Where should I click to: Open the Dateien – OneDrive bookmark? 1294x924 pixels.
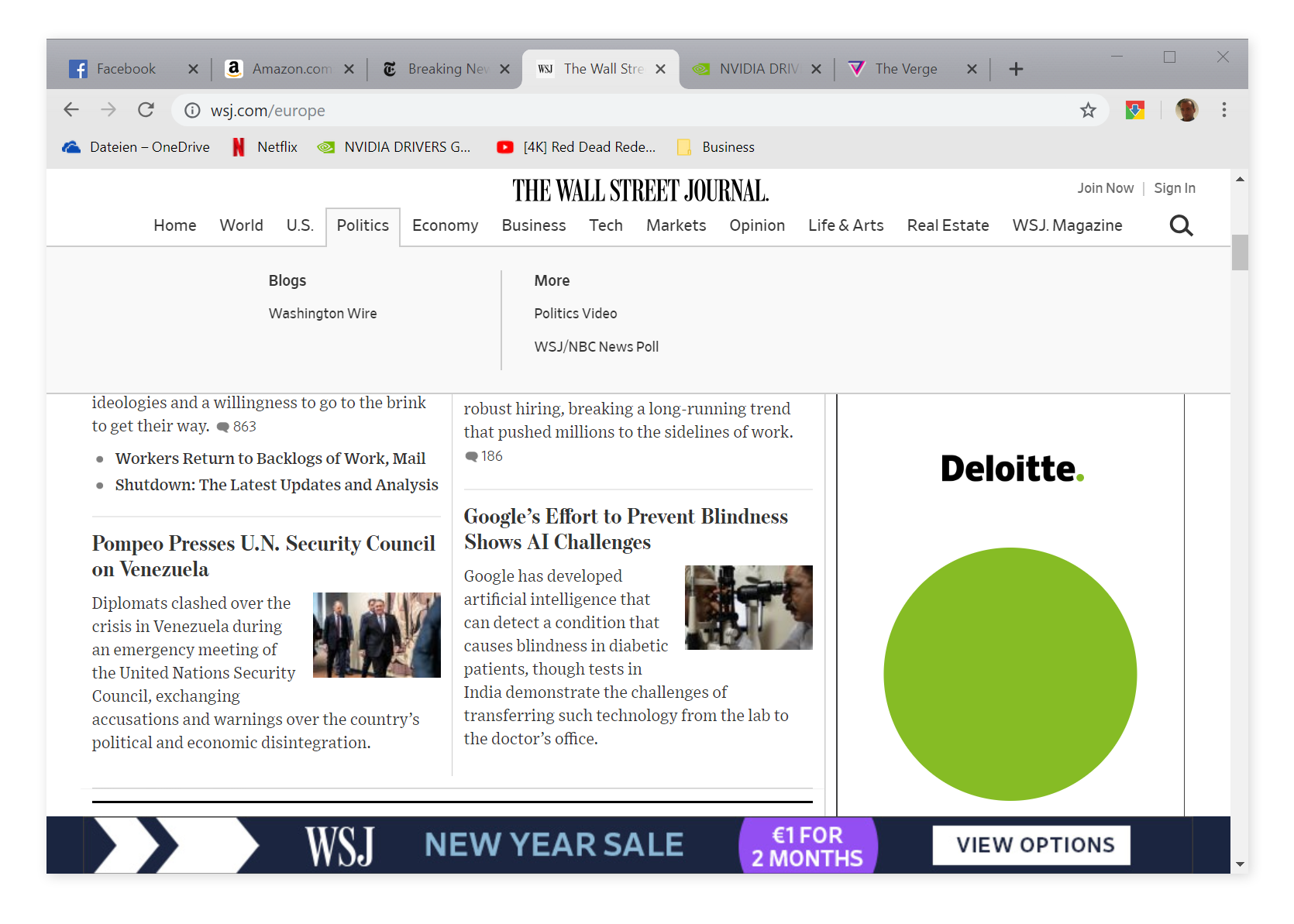pyautogui.click(x=136, y=147)
